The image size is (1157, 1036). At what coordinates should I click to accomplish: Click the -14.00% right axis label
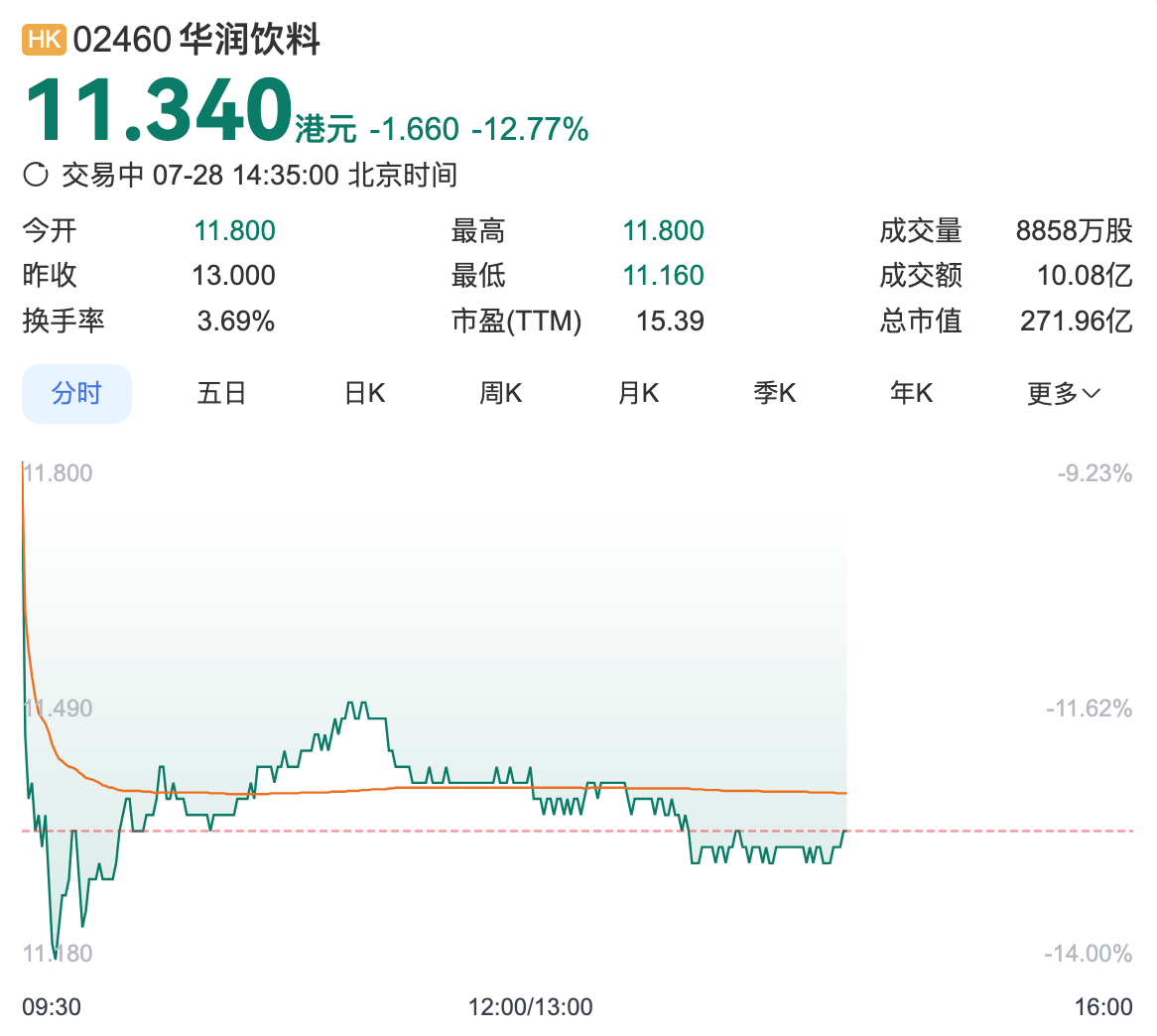[x=1089, y=954]
